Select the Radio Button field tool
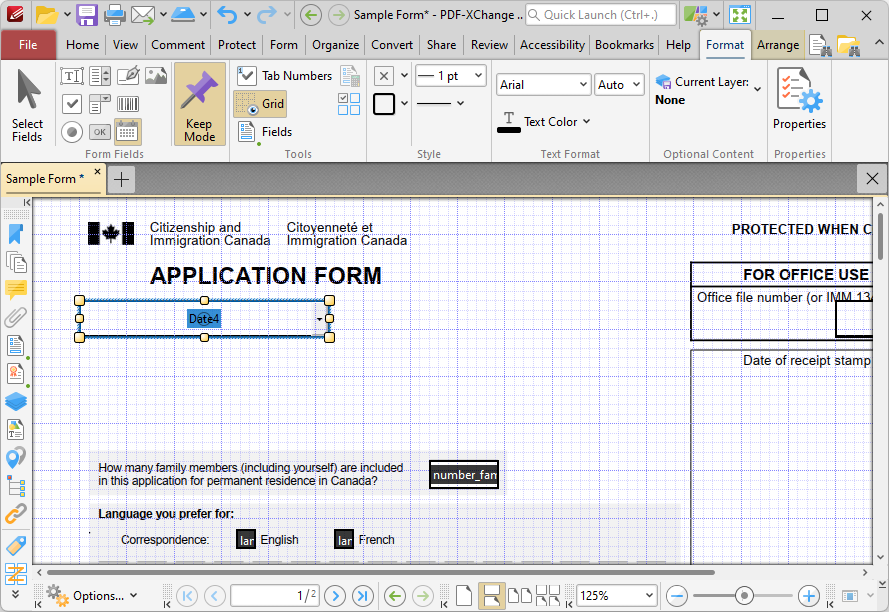Screen dimensions: 889x612 click(x=72, y=132)
